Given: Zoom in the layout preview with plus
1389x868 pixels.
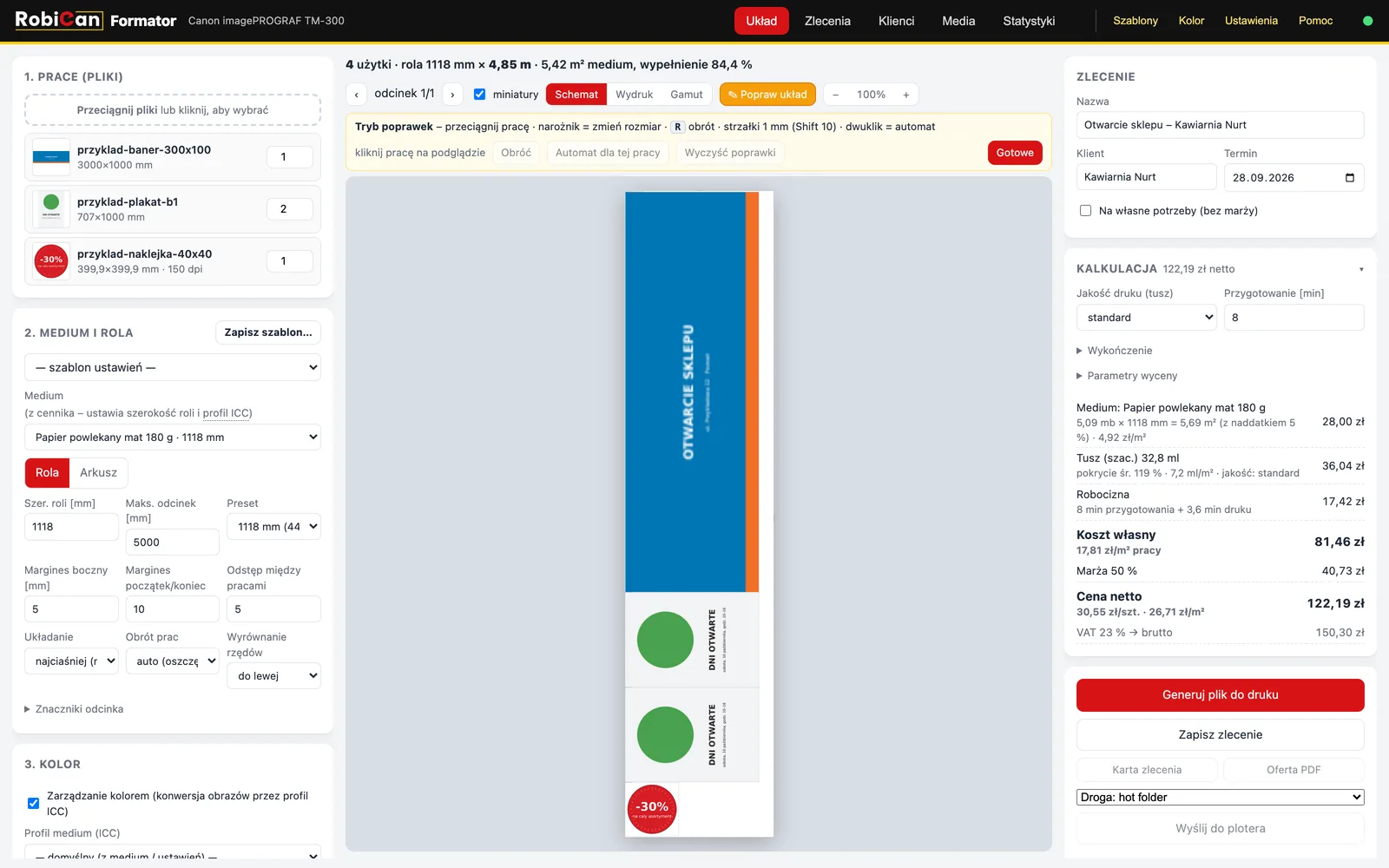Looking at the screenshot, I should [905, 95].
